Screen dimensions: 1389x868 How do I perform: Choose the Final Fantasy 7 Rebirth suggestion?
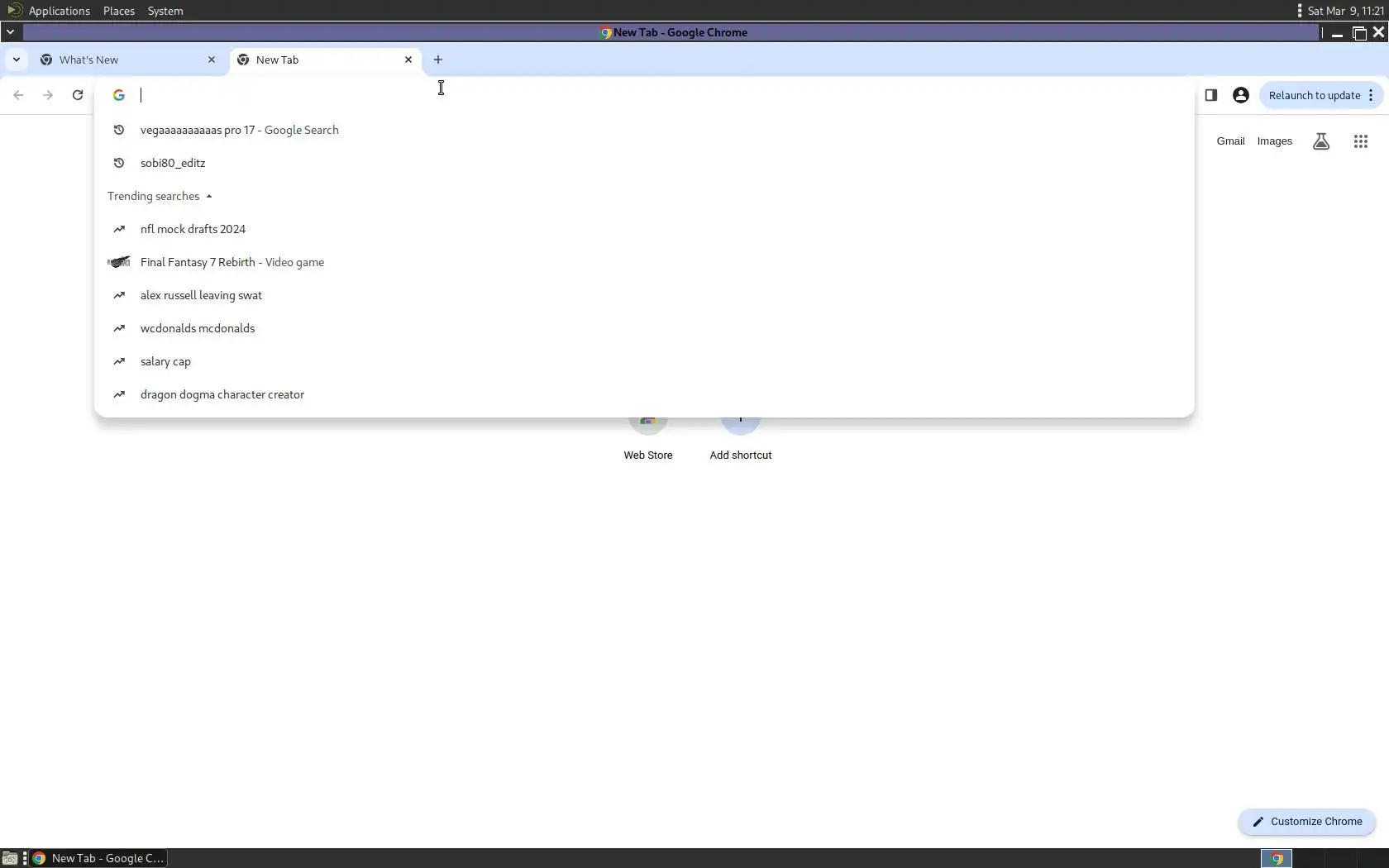click(x=644, y=262)
